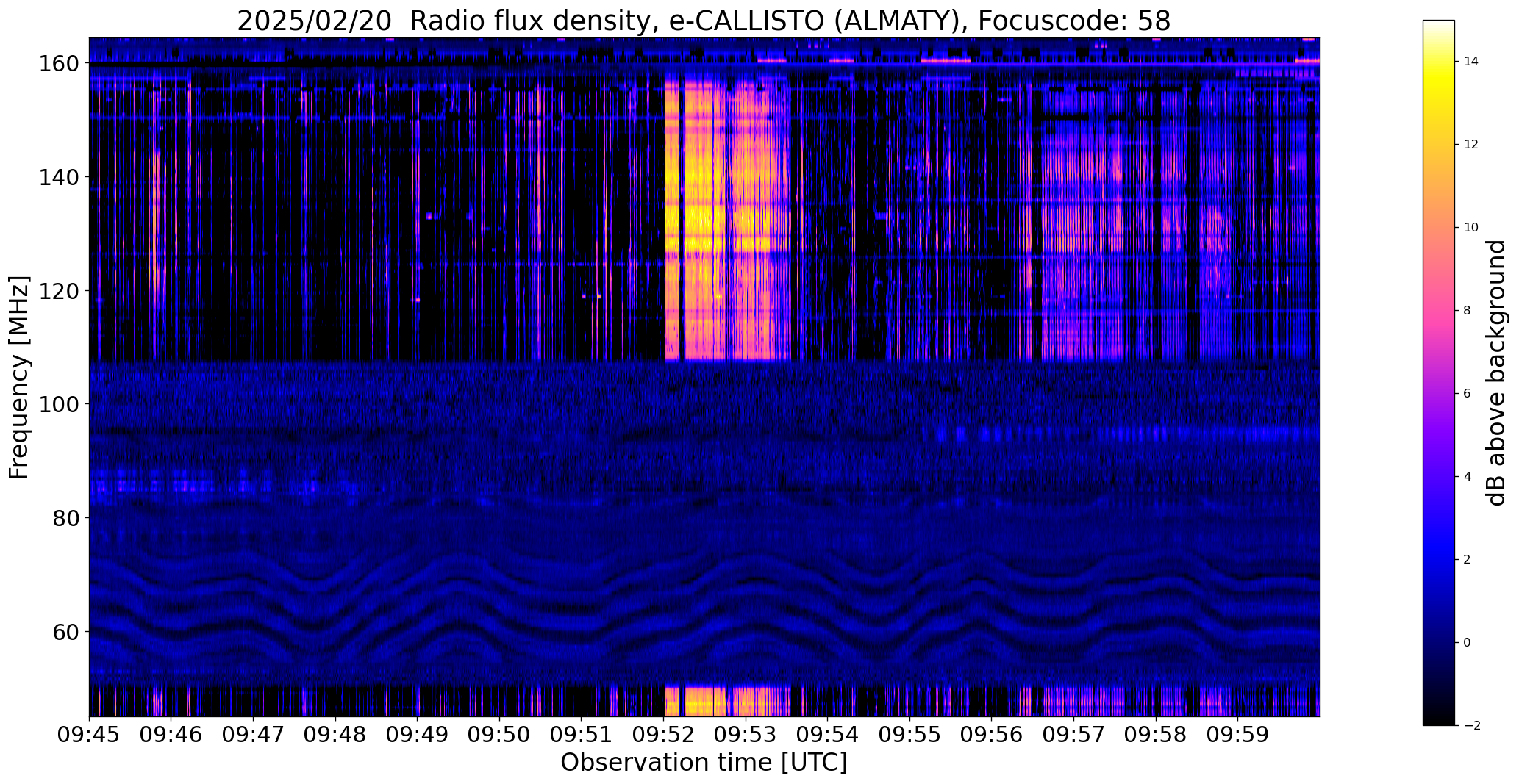
Task: Click the 09:50 time tick label
Action: tap(499, 735)
